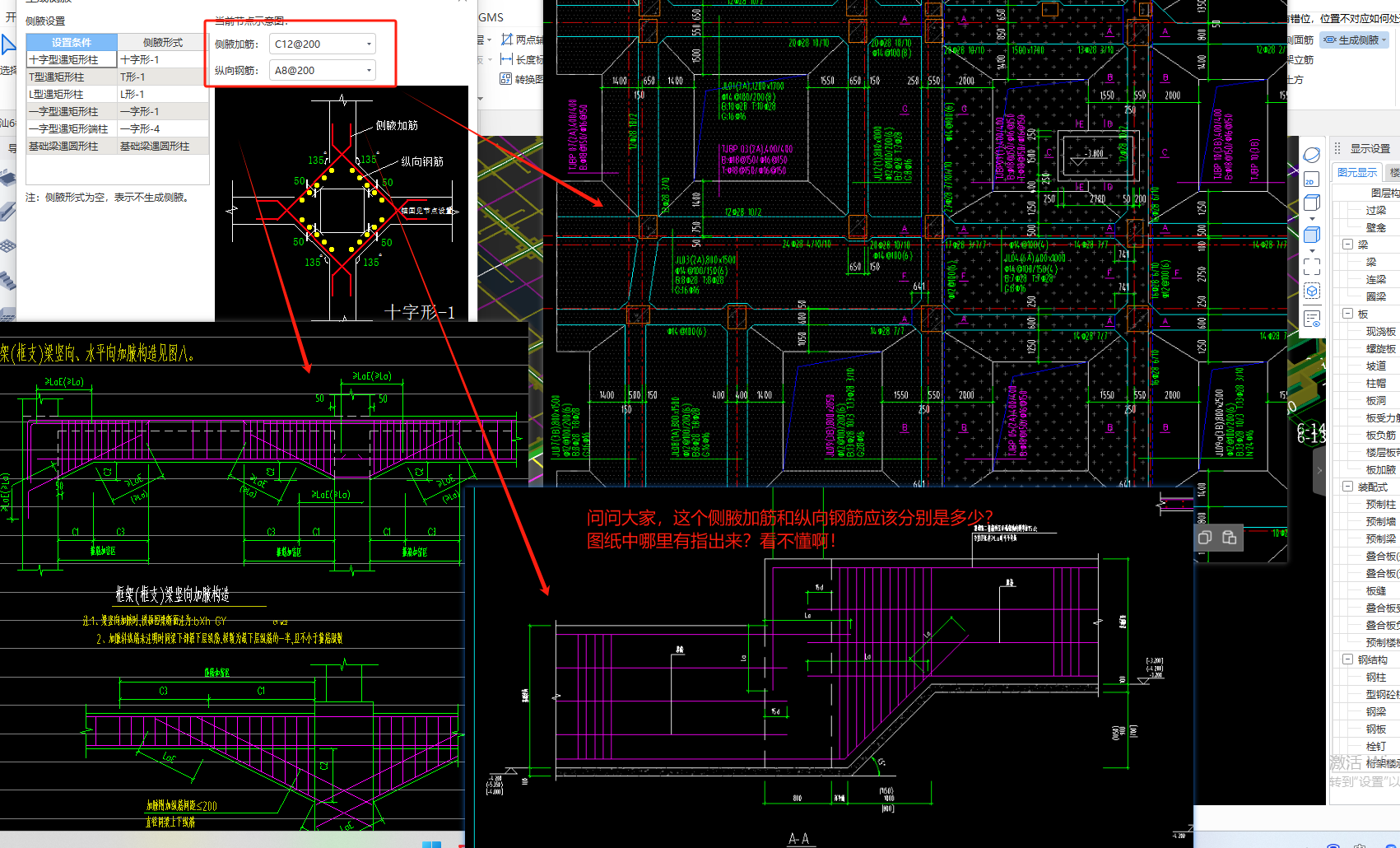Click the 显示设置 panel grip handle
1400x848 pixels.
1337,148
